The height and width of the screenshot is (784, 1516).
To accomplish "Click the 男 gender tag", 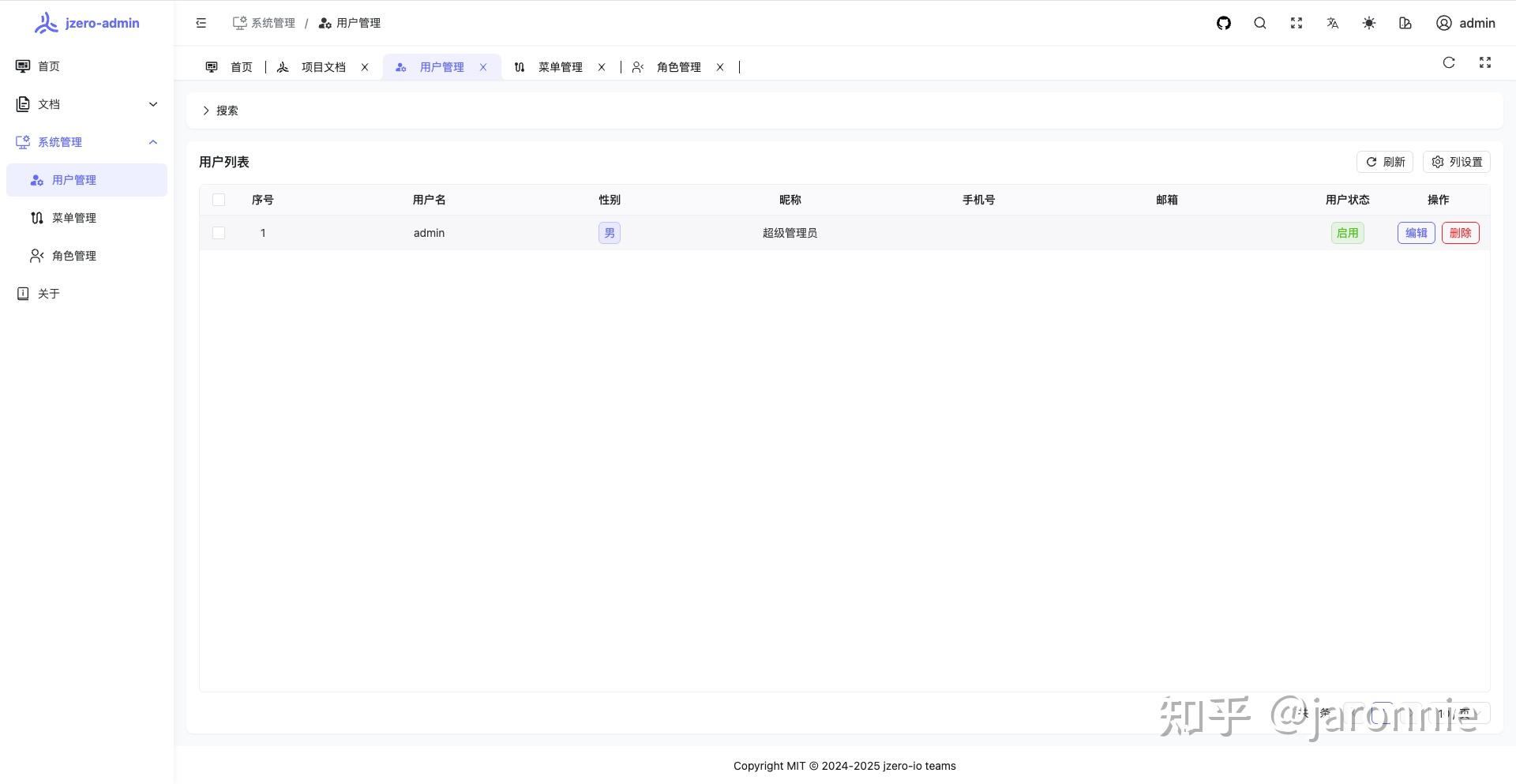I will tap(610, 233).
